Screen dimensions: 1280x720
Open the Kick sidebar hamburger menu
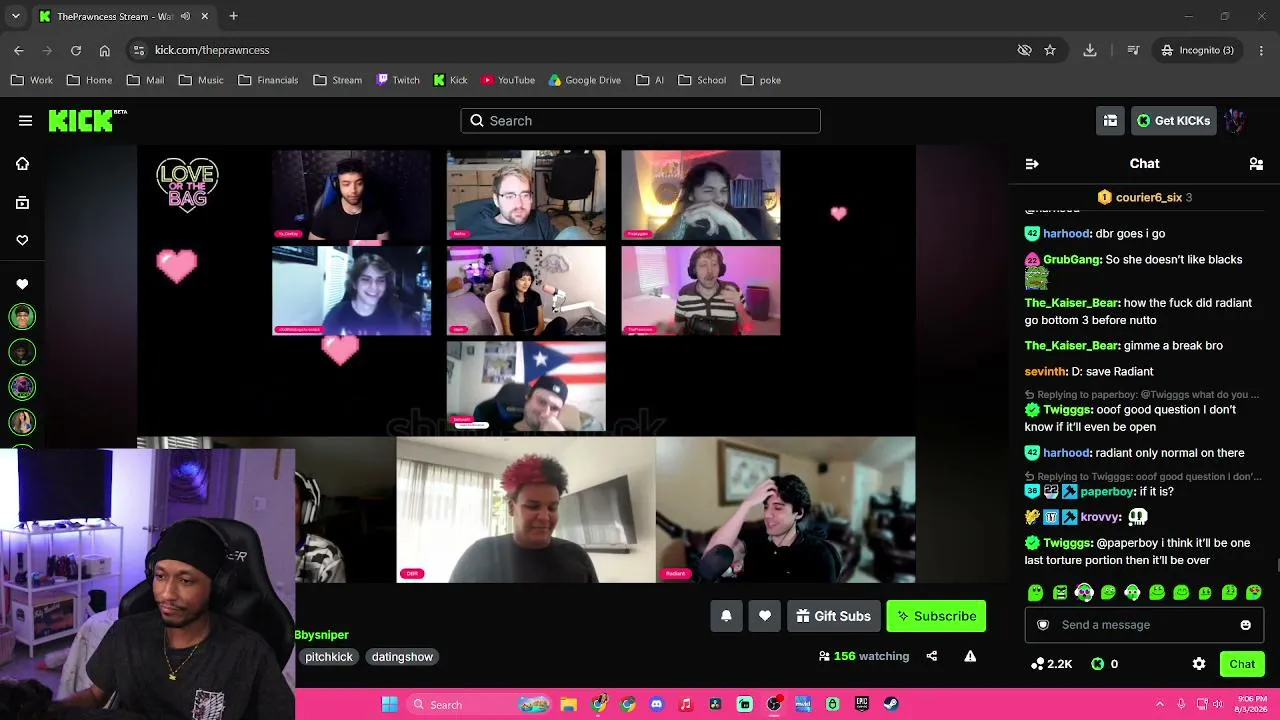click(25, 121)
